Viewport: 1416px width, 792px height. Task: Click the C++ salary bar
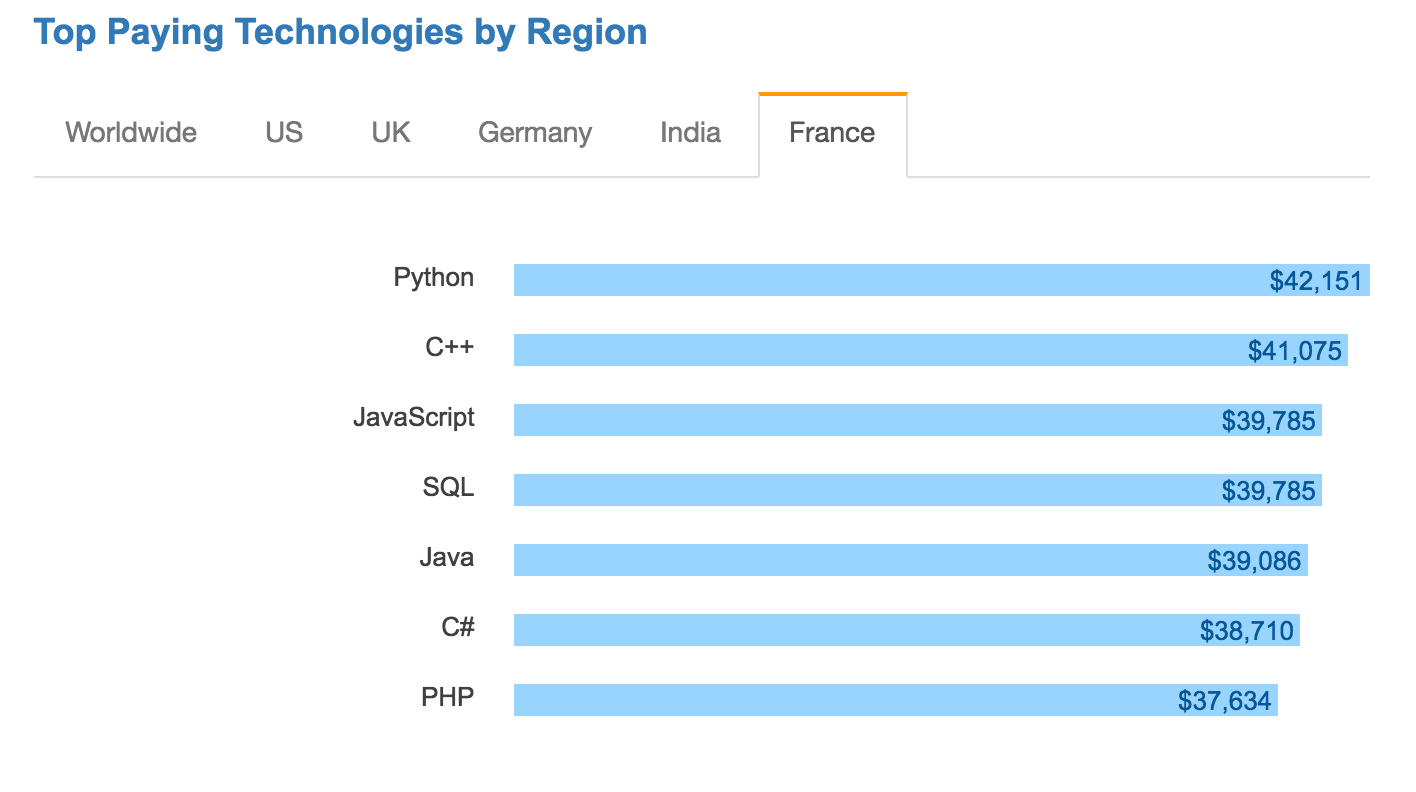pyautogui.click(x=930, y=350)
